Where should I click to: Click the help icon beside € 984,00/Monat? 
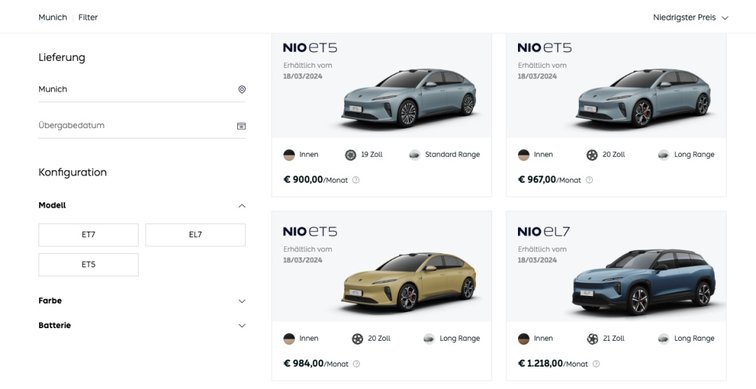click(356, 364)
